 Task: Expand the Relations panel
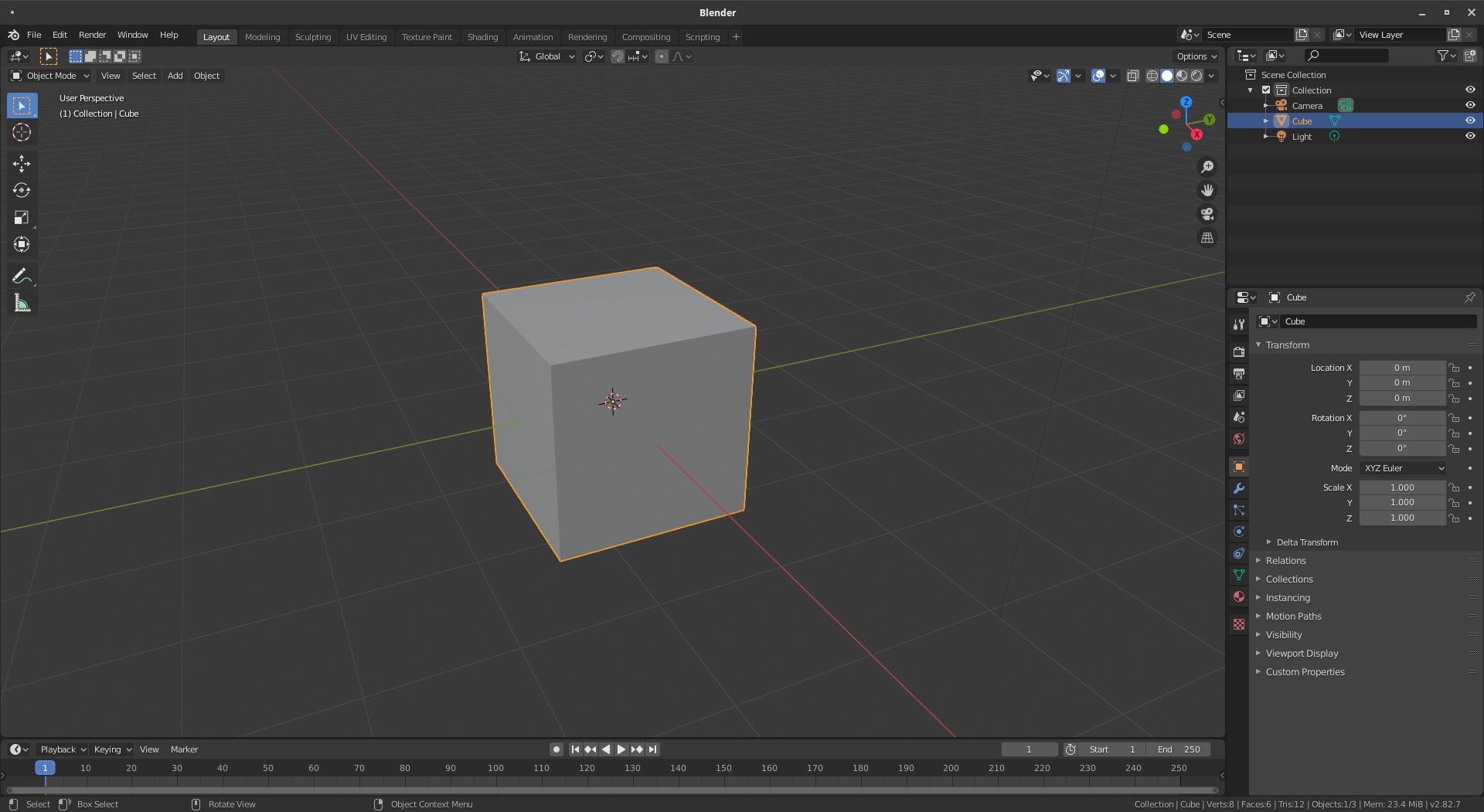coord(1285,561)
